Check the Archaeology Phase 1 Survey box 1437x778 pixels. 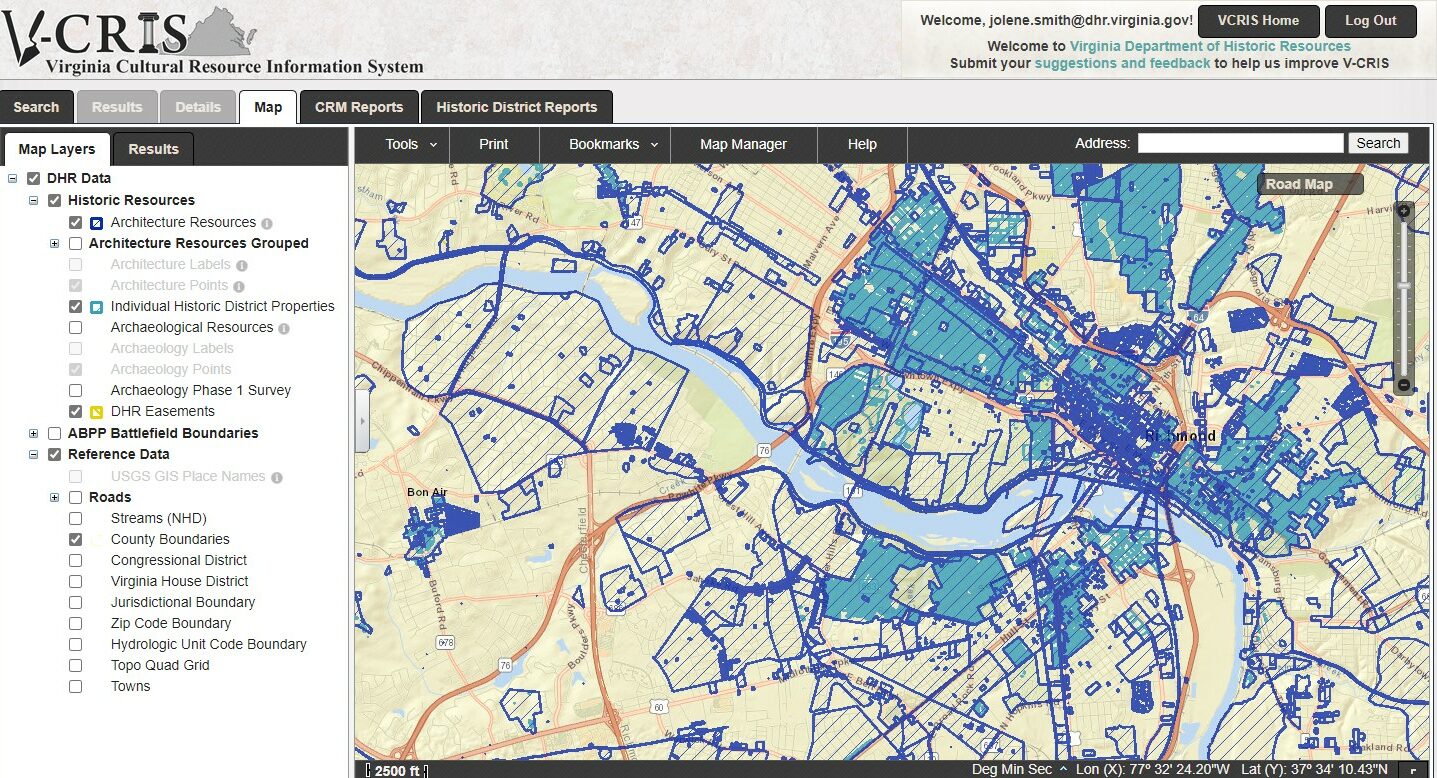click(x=76, y=390)
